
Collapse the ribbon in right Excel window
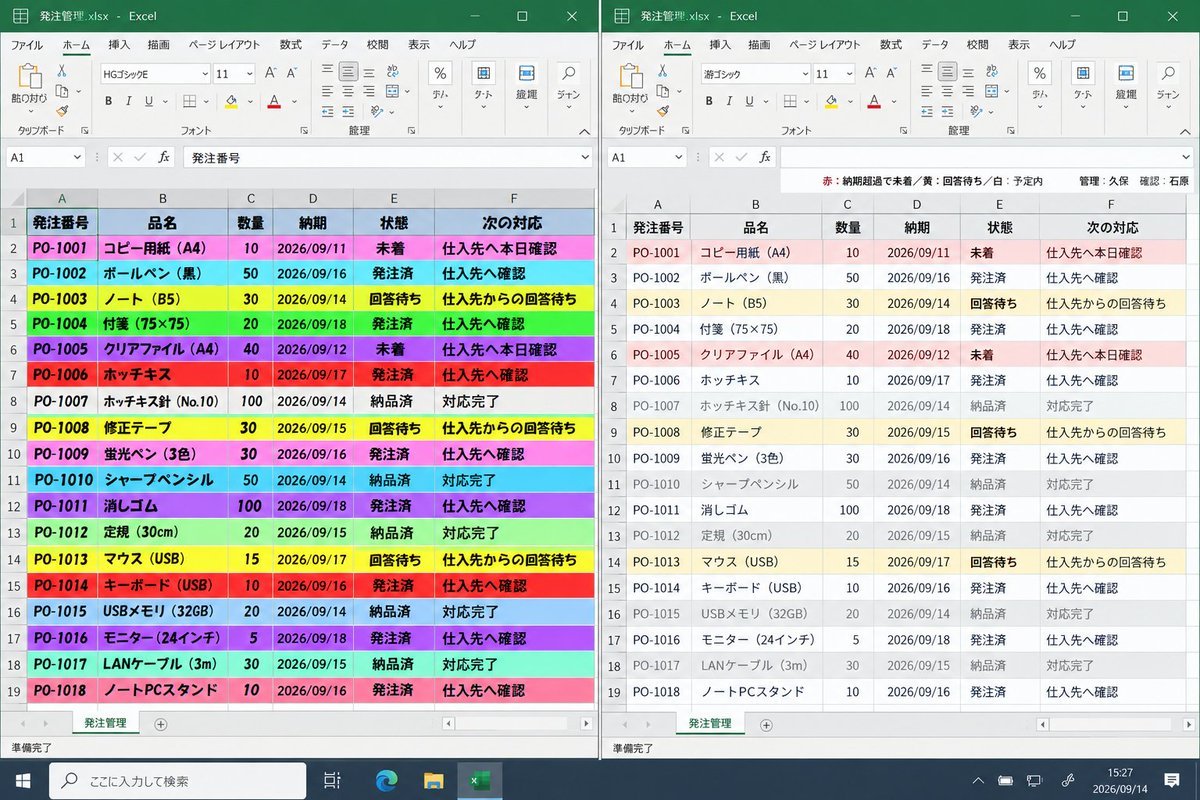pos(1186,131)
